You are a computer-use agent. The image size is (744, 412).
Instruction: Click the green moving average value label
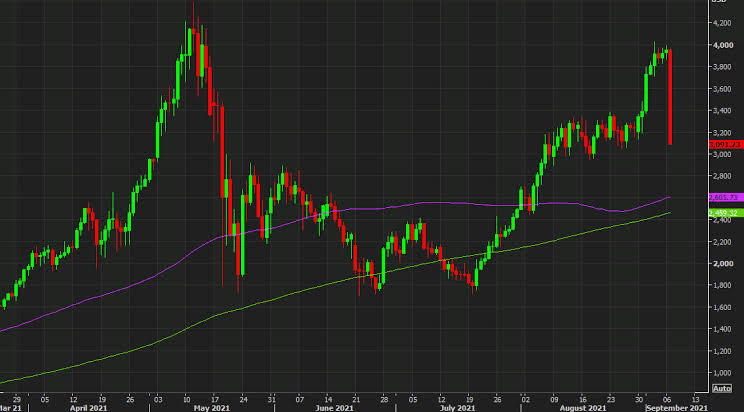(723, 213)
